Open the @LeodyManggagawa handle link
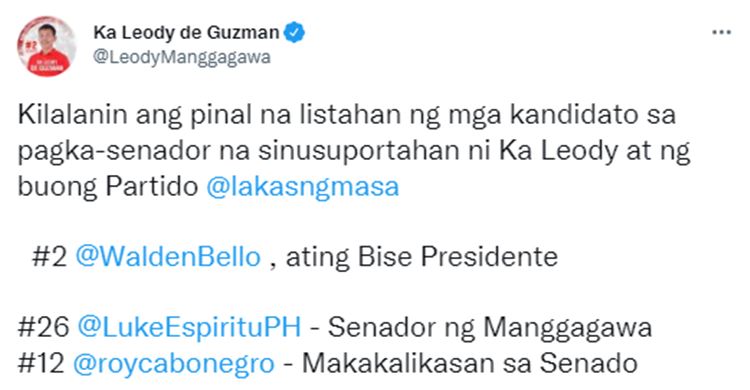This screenshot has height=390, width=750. point(182,57)
